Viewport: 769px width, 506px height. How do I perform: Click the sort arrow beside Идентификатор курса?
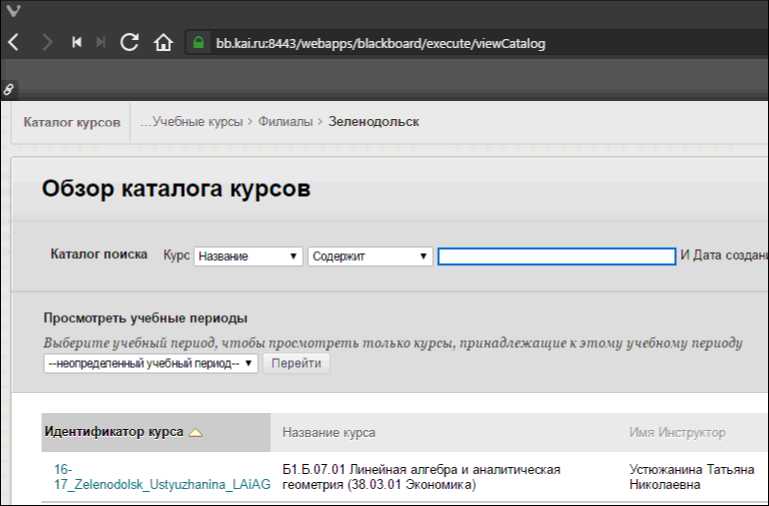point(196,432)
